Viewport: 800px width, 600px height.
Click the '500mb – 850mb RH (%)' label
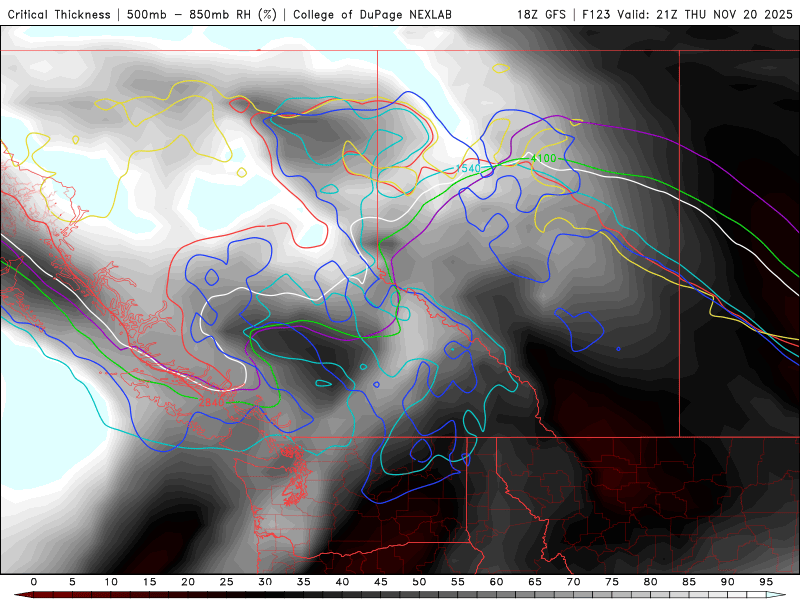coord(202,15)
